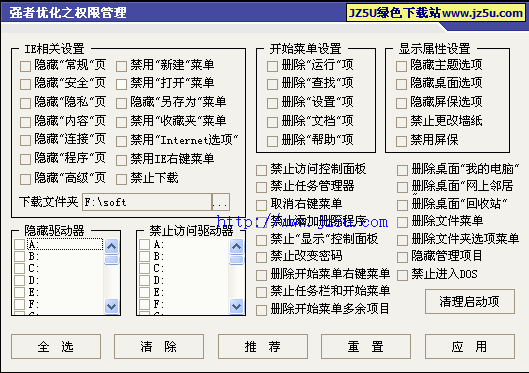This screenshot has height=373, width=529.
Task: Enable the 删除"查找"项 checkbox
Action: click(x=272, y=84)
